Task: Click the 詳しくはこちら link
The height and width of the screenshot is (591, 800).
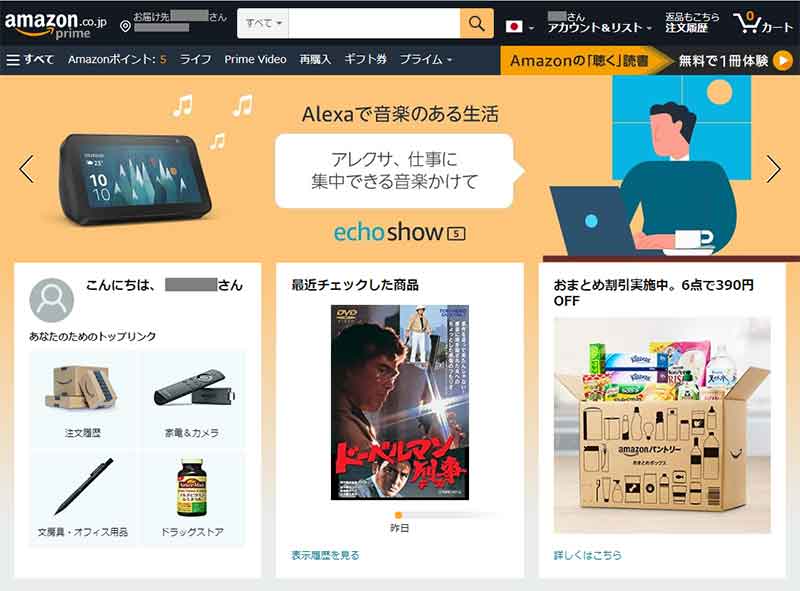Action: (x=588, y=555)
